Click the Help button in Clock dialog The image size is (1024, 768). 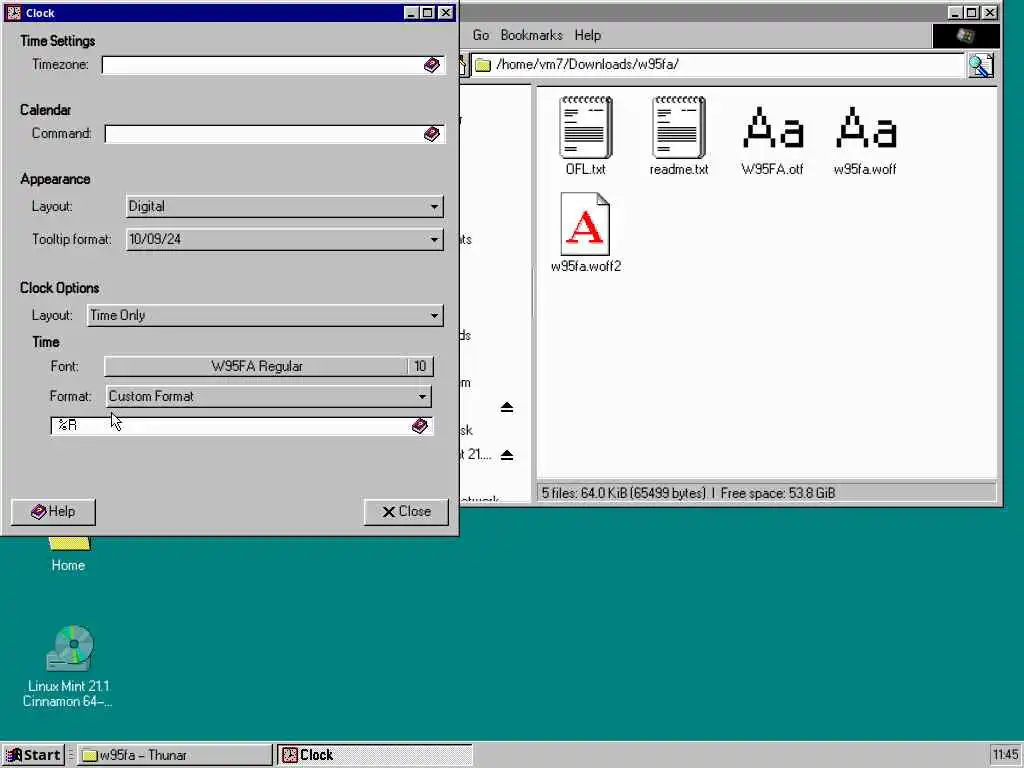pyautogui.click(x=54, y=512)
